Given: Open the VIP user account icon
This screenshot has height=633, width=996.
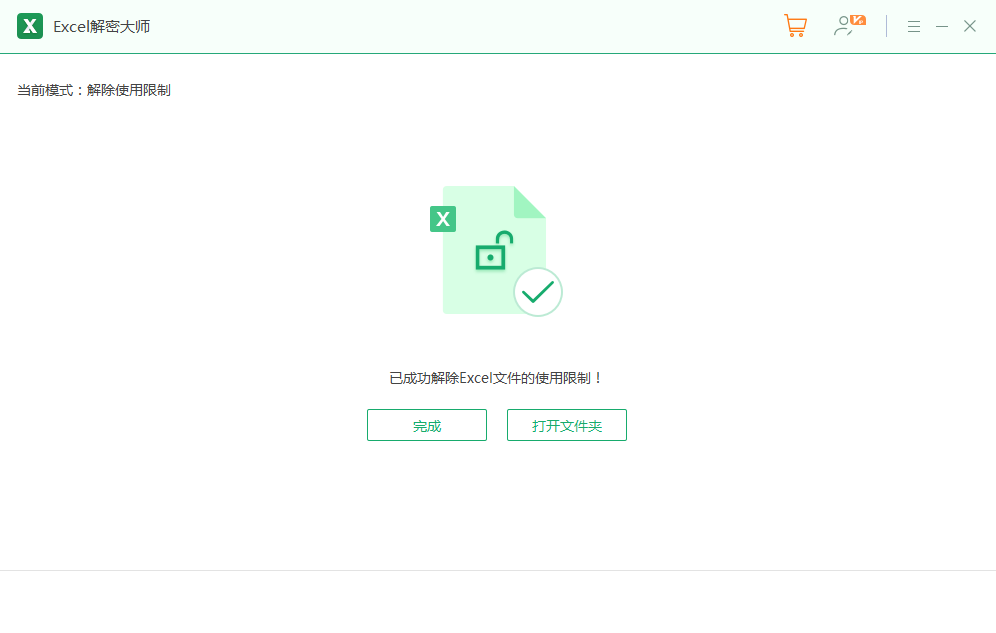Looking at the screenshot, I should [x=849, y=26].
